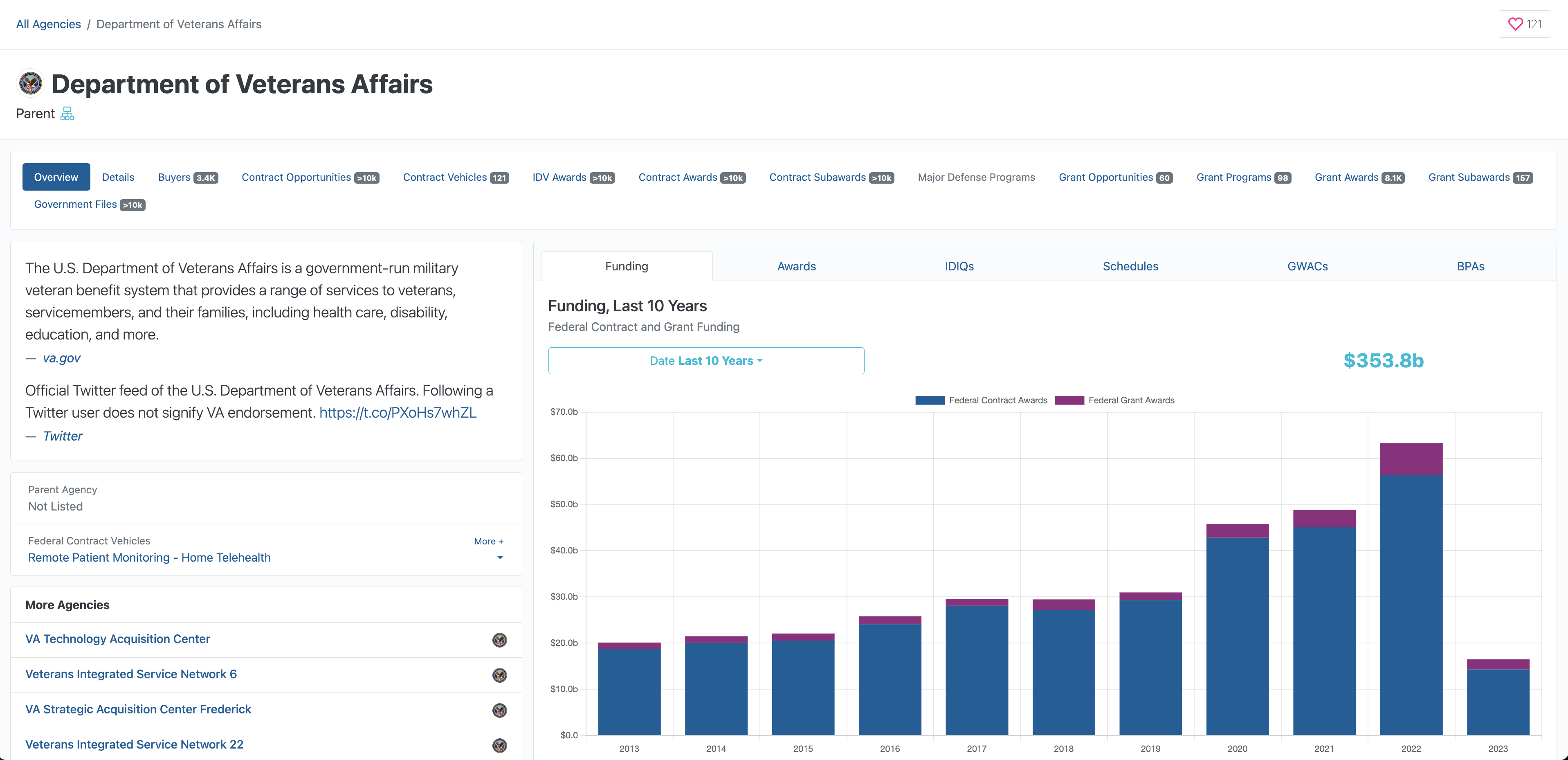Click the 2022 bar in funding chart

tap(1411, 589)
